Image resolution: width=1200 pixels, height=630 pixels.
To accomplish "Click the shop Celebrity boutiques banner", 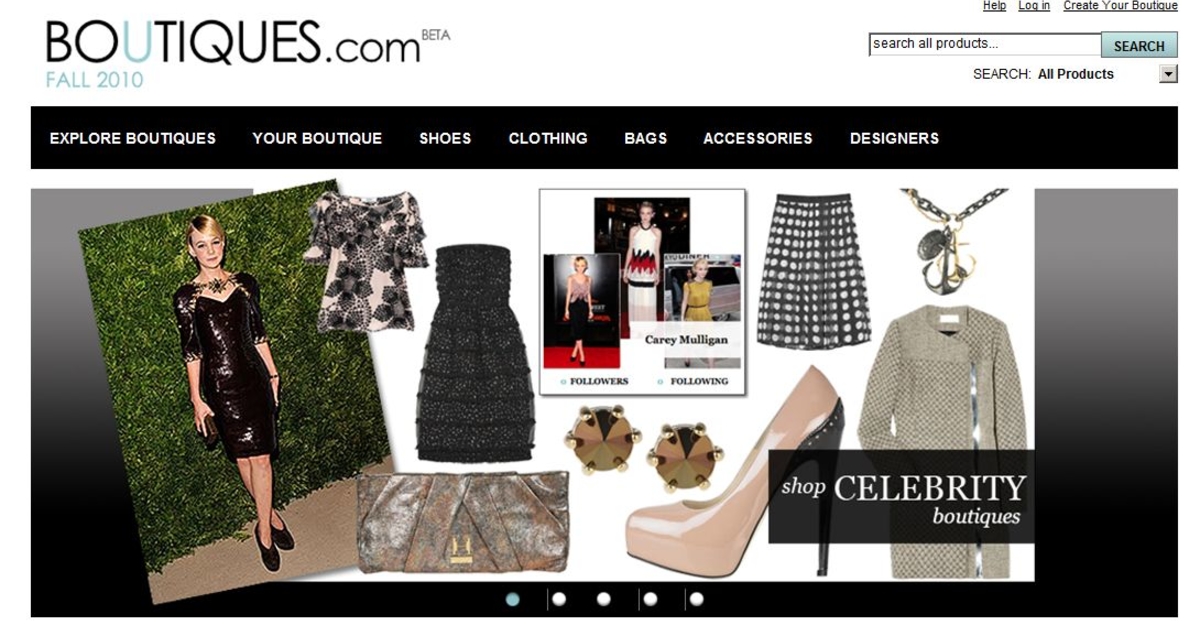I will 901,497.
